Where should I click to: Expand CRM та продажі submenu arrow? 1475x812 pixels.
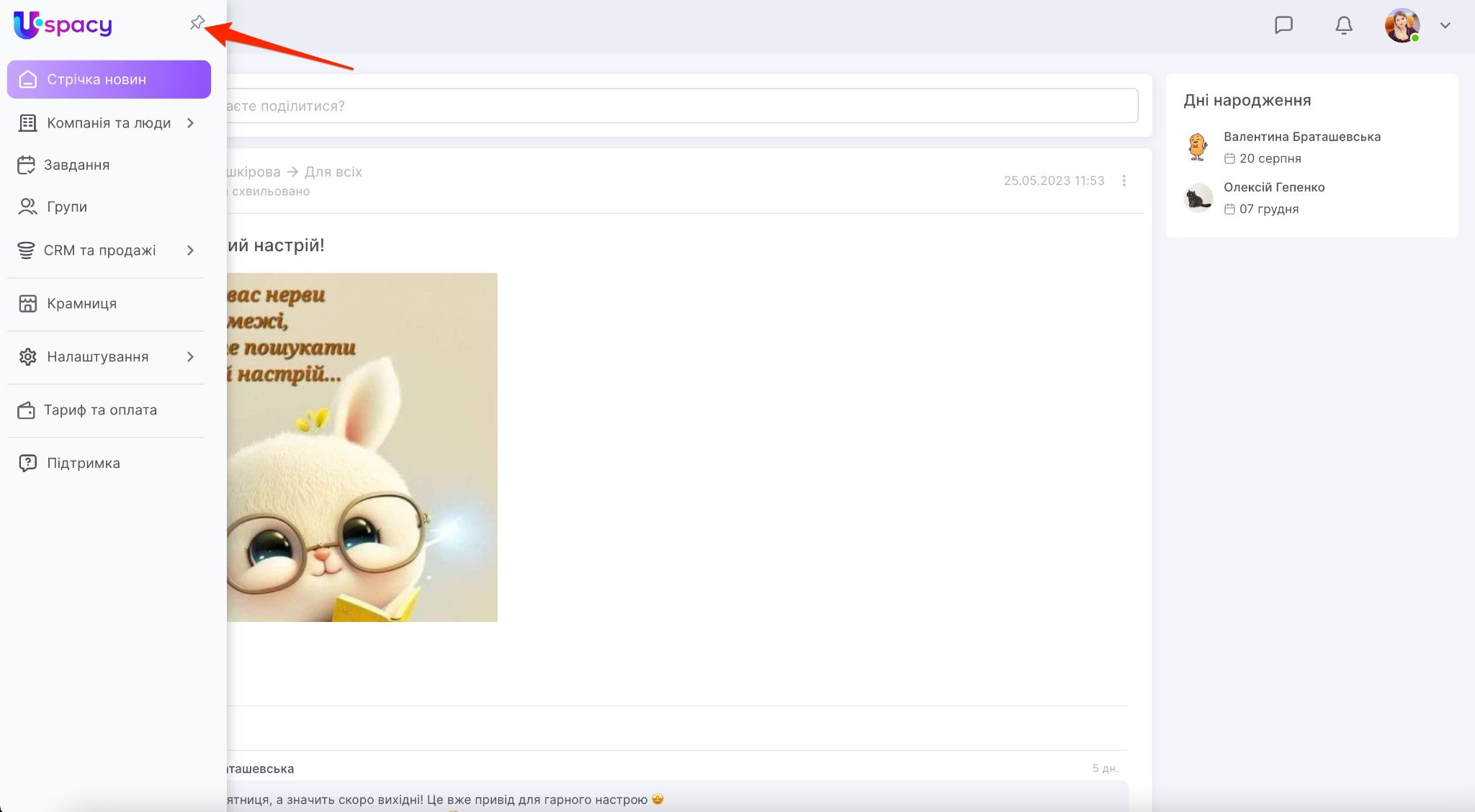pyautogui.click(x=191, y=251)
